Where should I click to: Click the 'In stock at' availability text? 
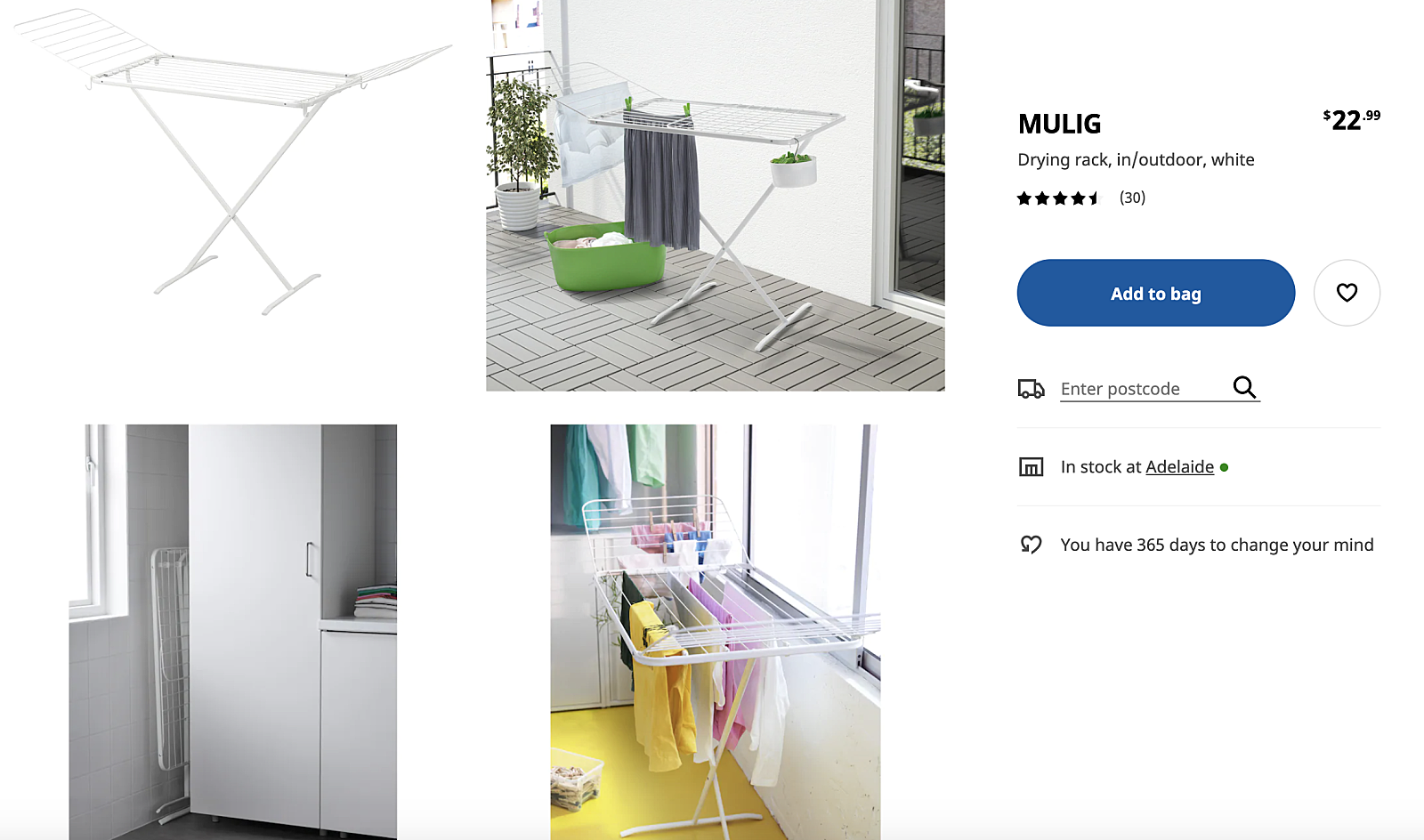pyautogui.click(x=1101, y=466)
